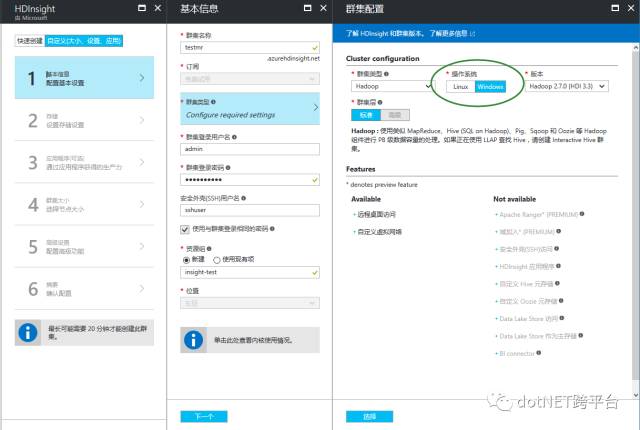This screenshot has height=430, width=640.
Task: Close the 群集配置 blade
Action: pos(631,8)
